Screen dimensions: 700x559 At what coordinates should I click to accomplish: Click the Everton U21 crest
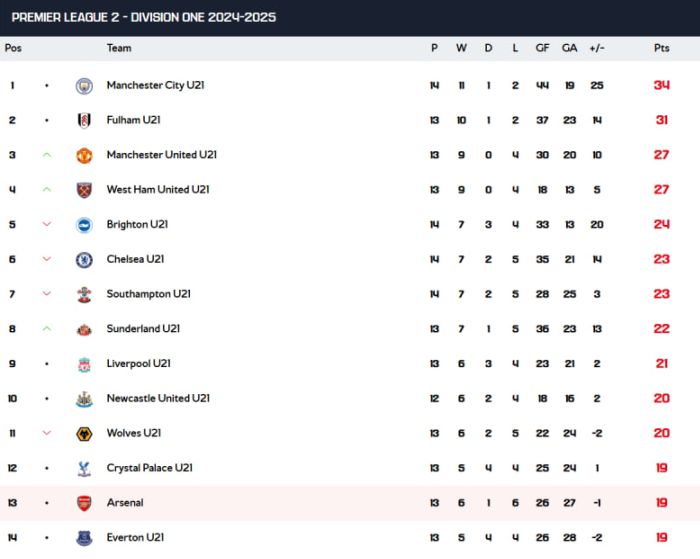(84, 538)
